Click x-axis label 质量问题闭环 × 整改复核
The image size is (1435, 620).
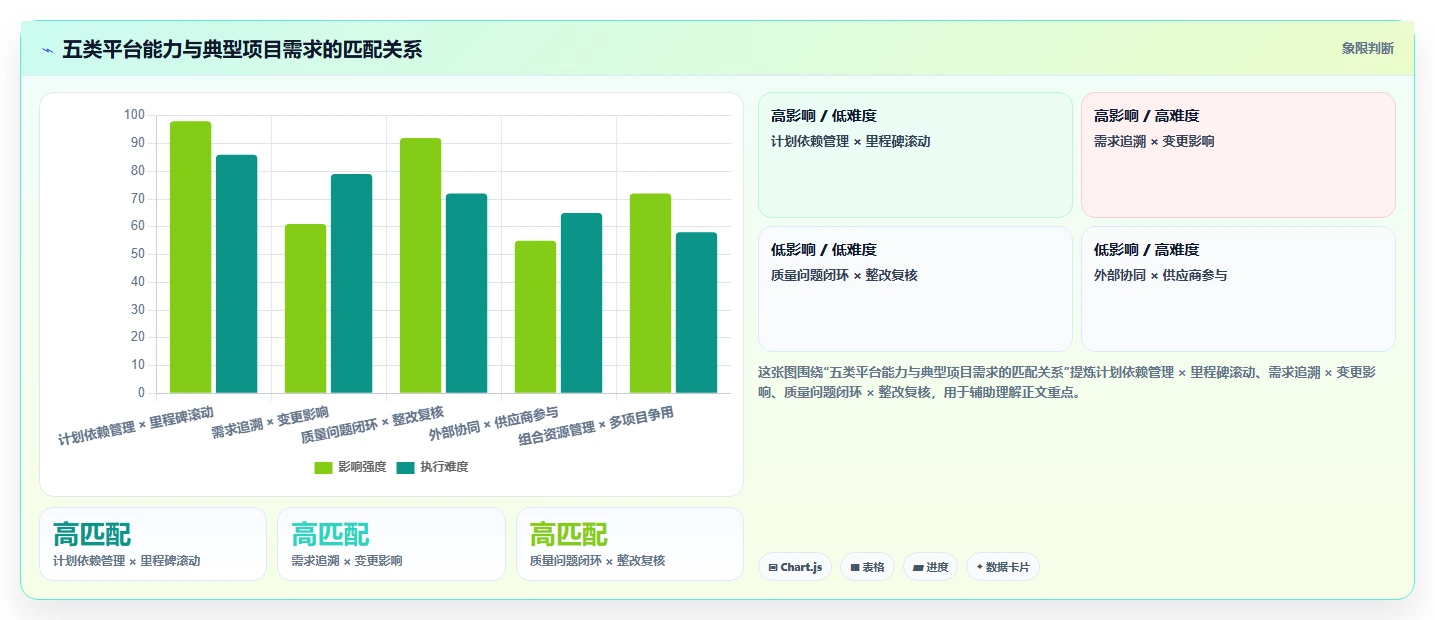[x=372, y=425]
